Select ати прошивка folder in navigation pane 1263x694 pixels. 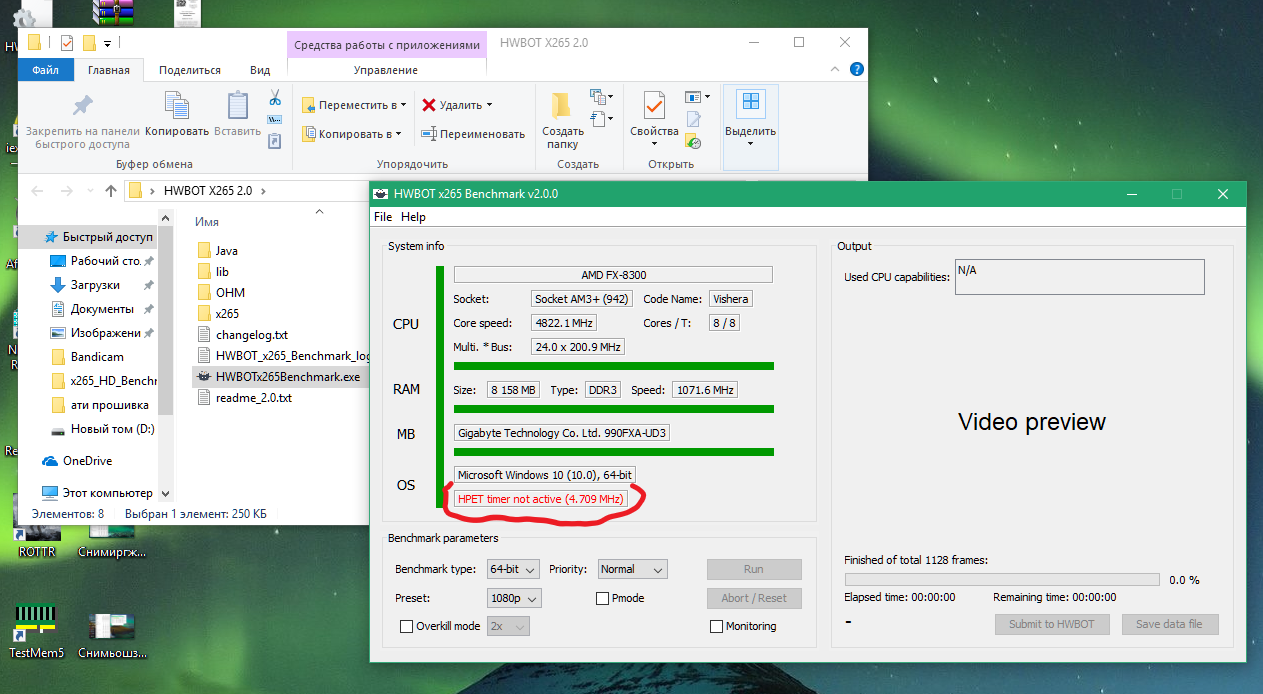(x=99, y=405)
